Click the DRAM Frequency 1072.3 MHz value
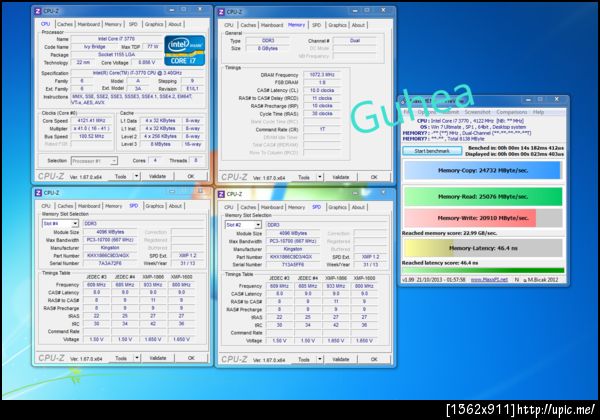The width and height of the screenshot is (600, 420). [322, 75]
